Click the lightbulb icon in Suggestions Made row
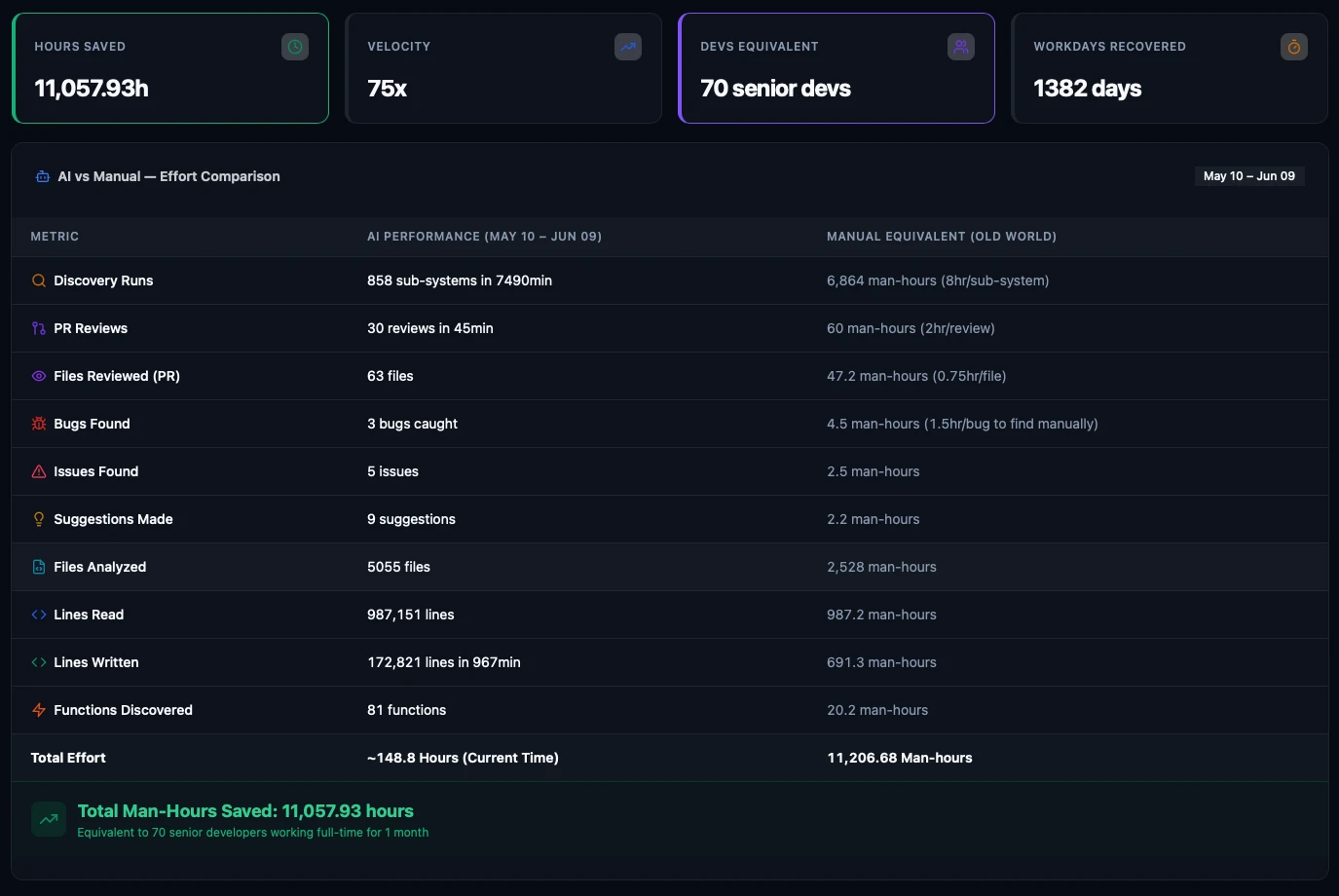This screenshot has width=1339, height=896. click(x=39, y=519)
